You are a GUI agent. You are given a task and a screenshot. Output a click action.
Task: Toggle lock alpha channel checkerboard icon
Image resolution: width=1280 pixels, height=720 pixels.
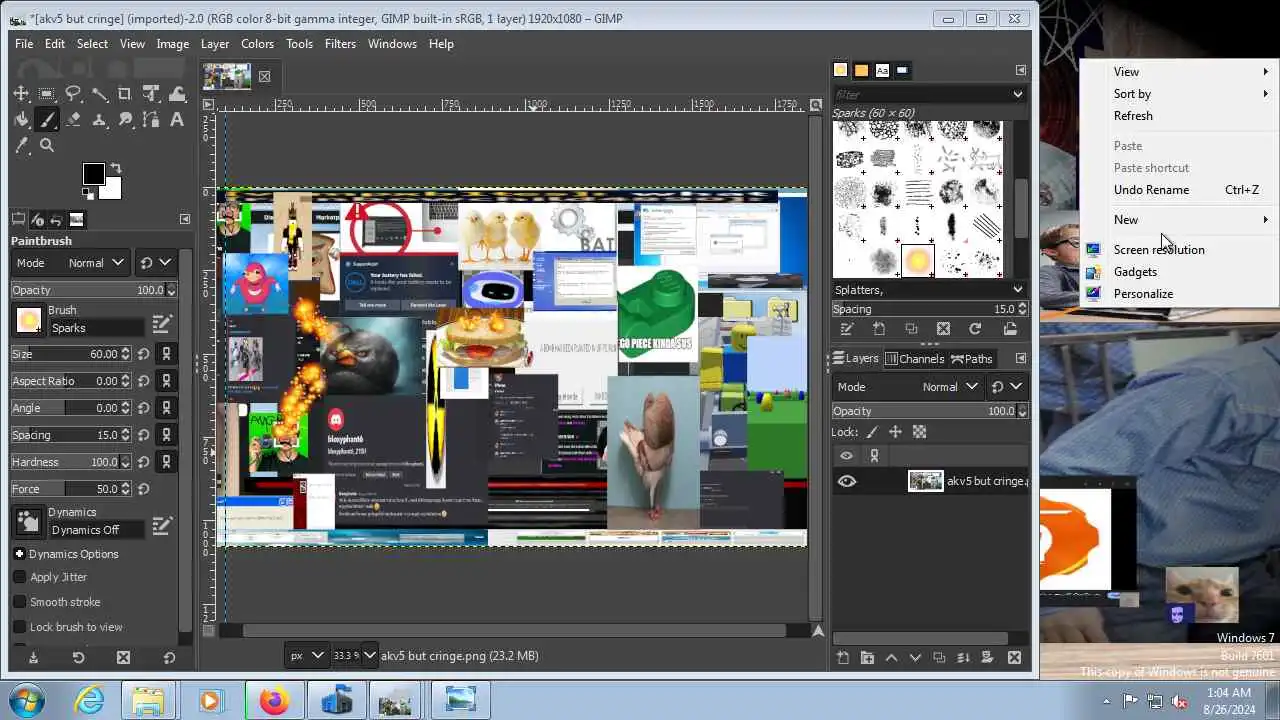[x=919, y=432]
